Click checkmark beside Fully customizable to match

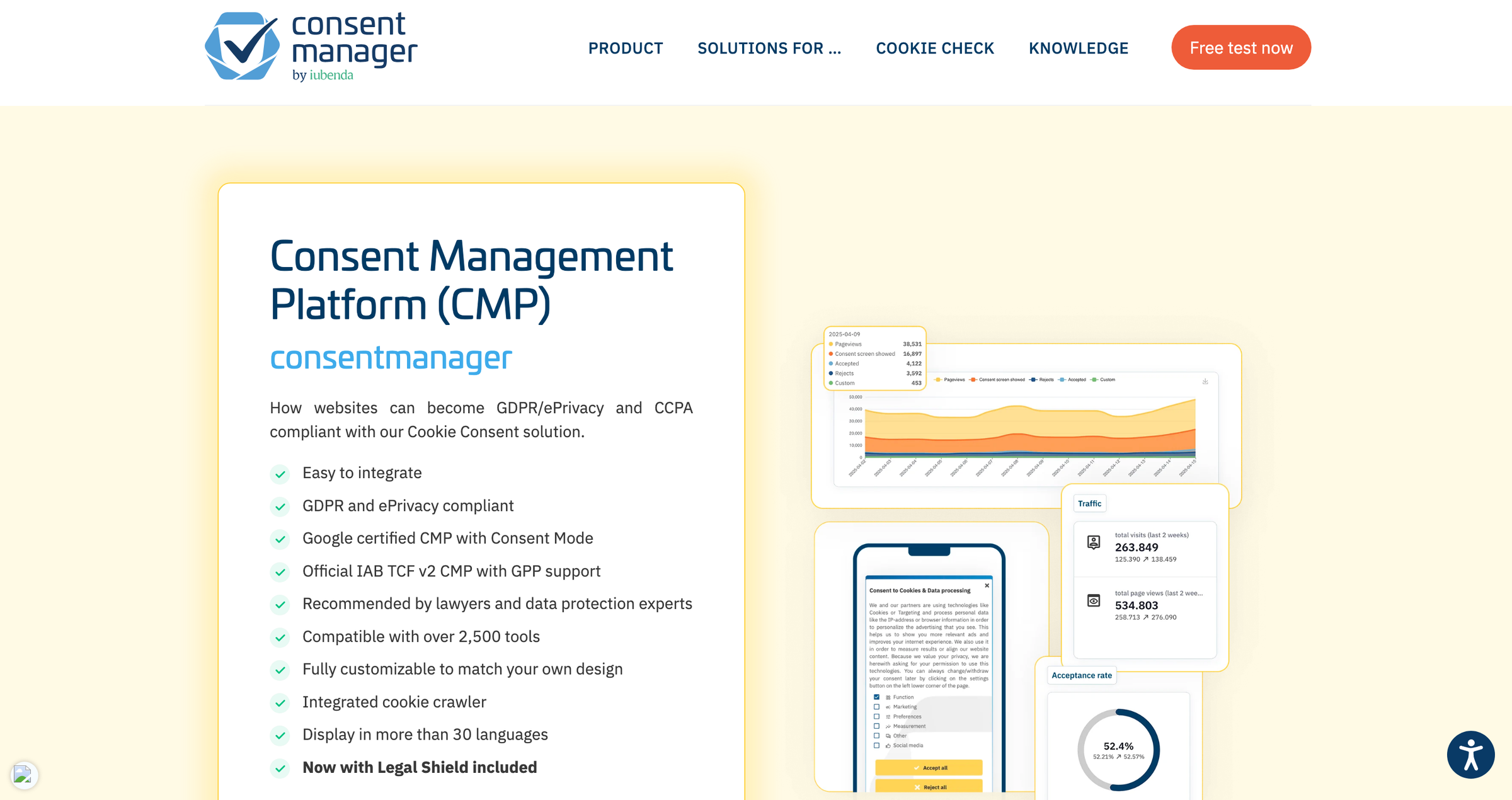click(x=280, y=670)
